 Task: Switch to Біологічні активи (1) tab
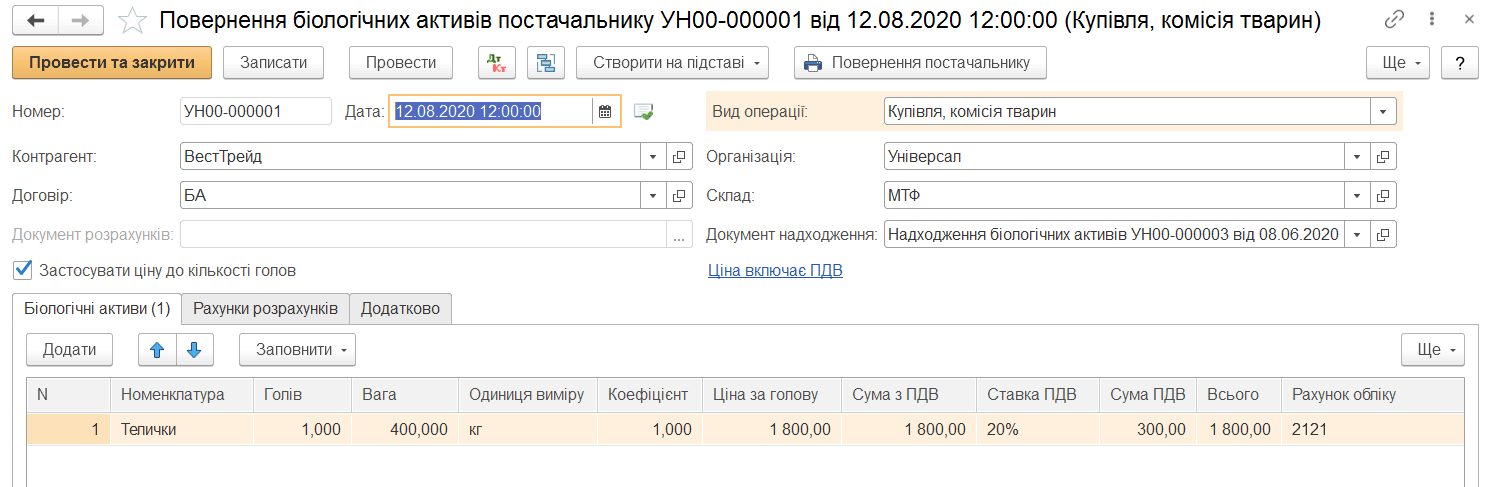point(97,308)
